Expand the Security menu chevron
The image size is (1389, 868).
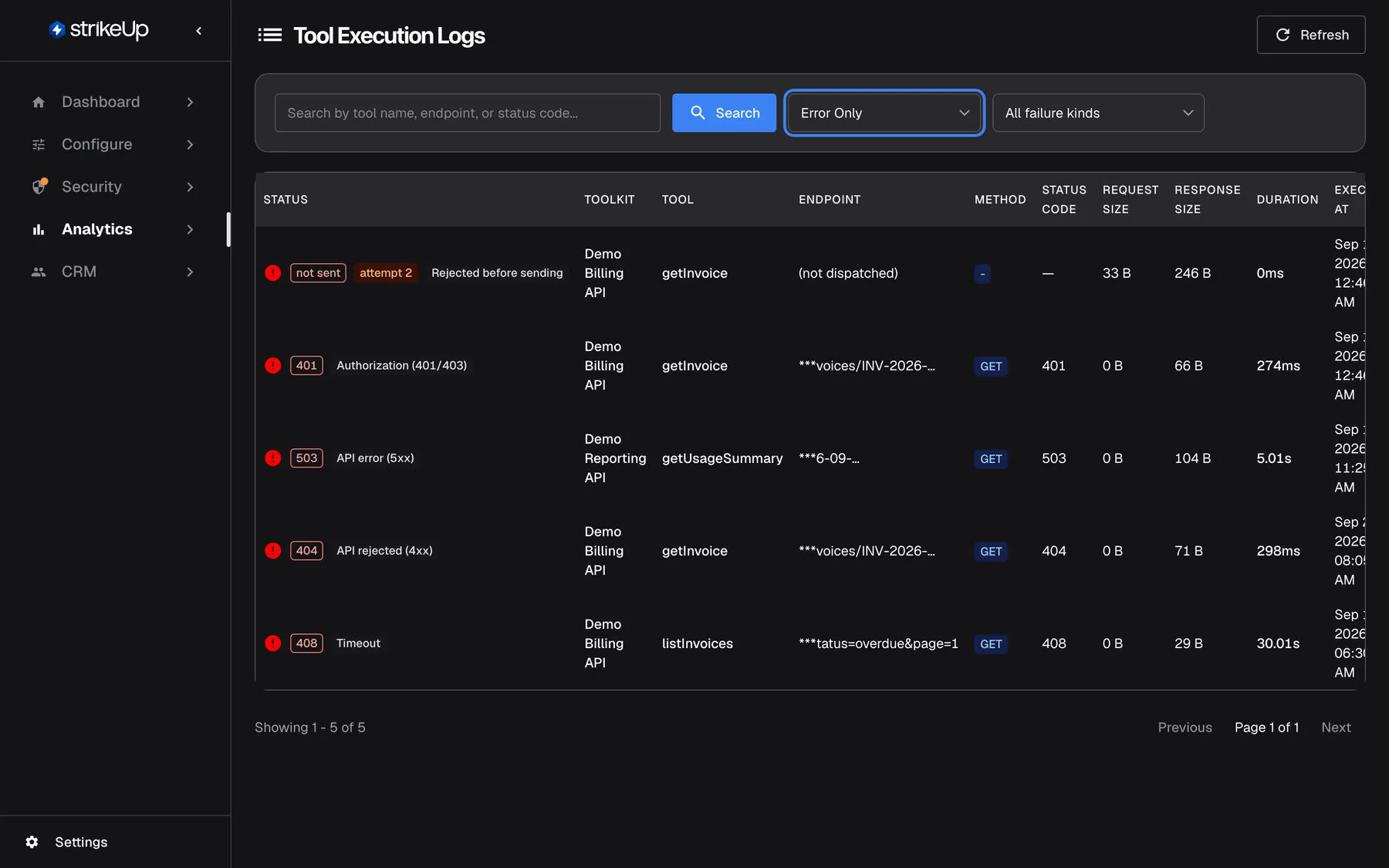tap(190, 187)
